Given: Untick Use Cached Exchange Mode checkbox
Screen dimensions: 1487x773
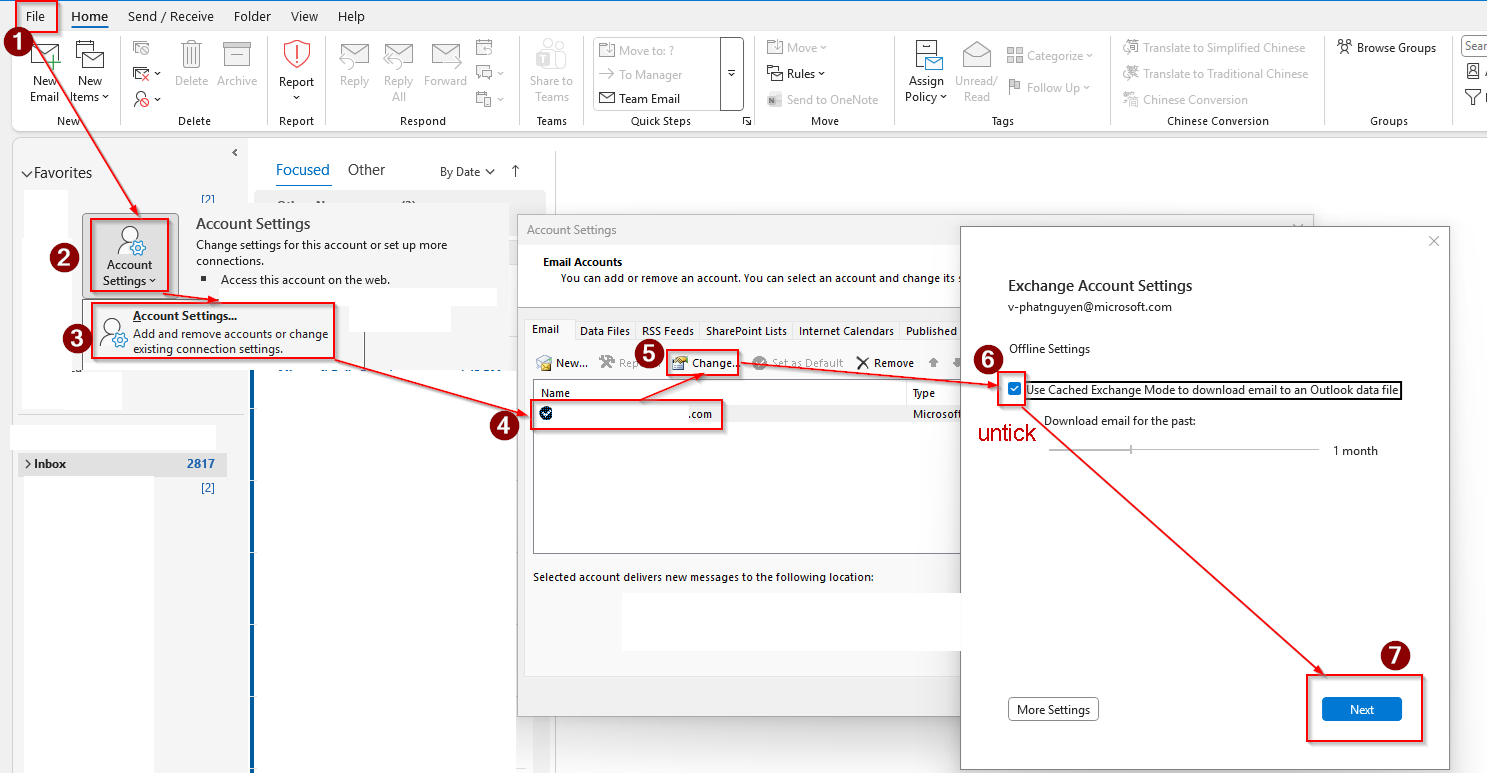Looking at the screenshot, I should (x=1015, y=389).
